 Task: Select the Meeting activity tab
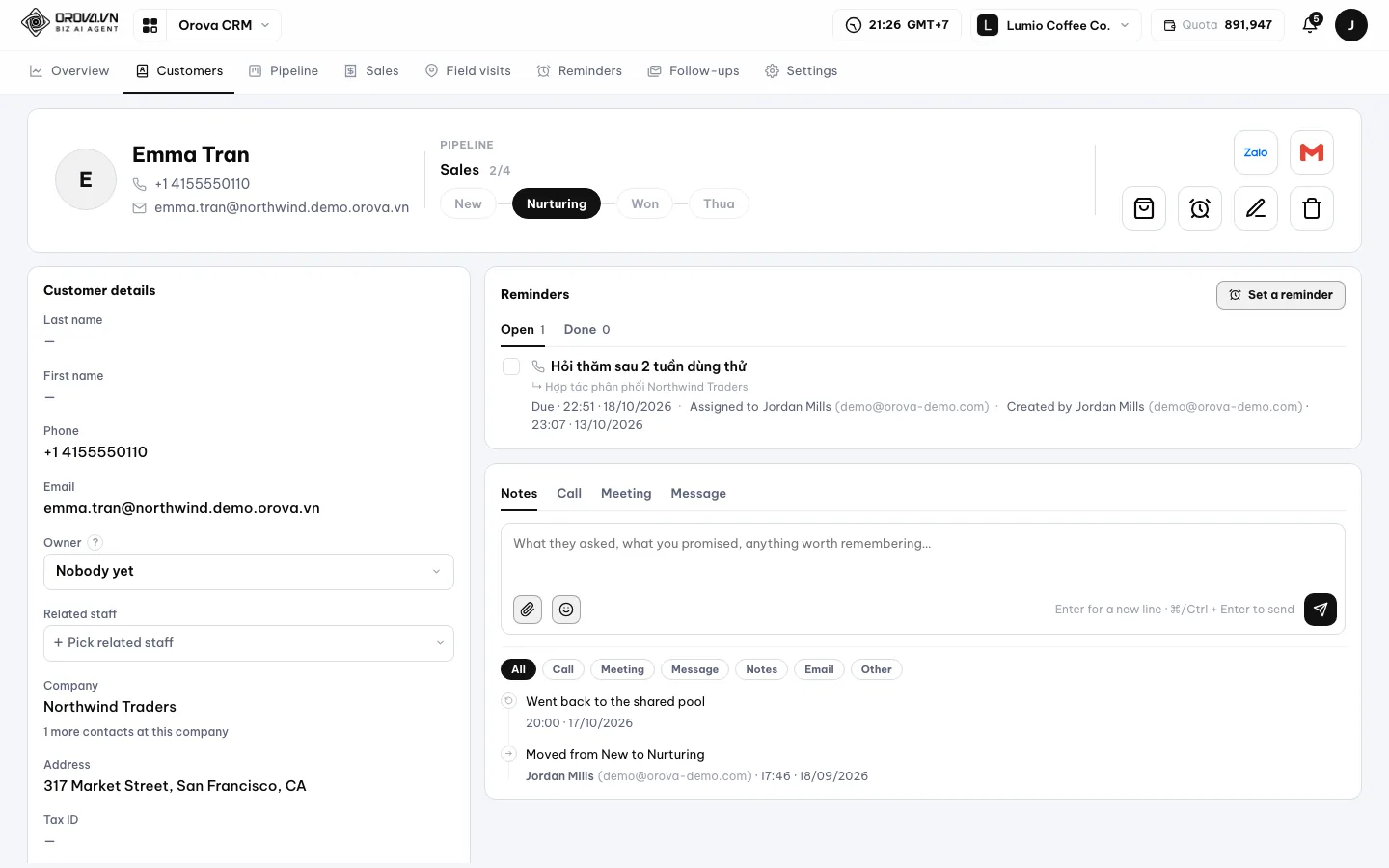click(x=626, y=494)
